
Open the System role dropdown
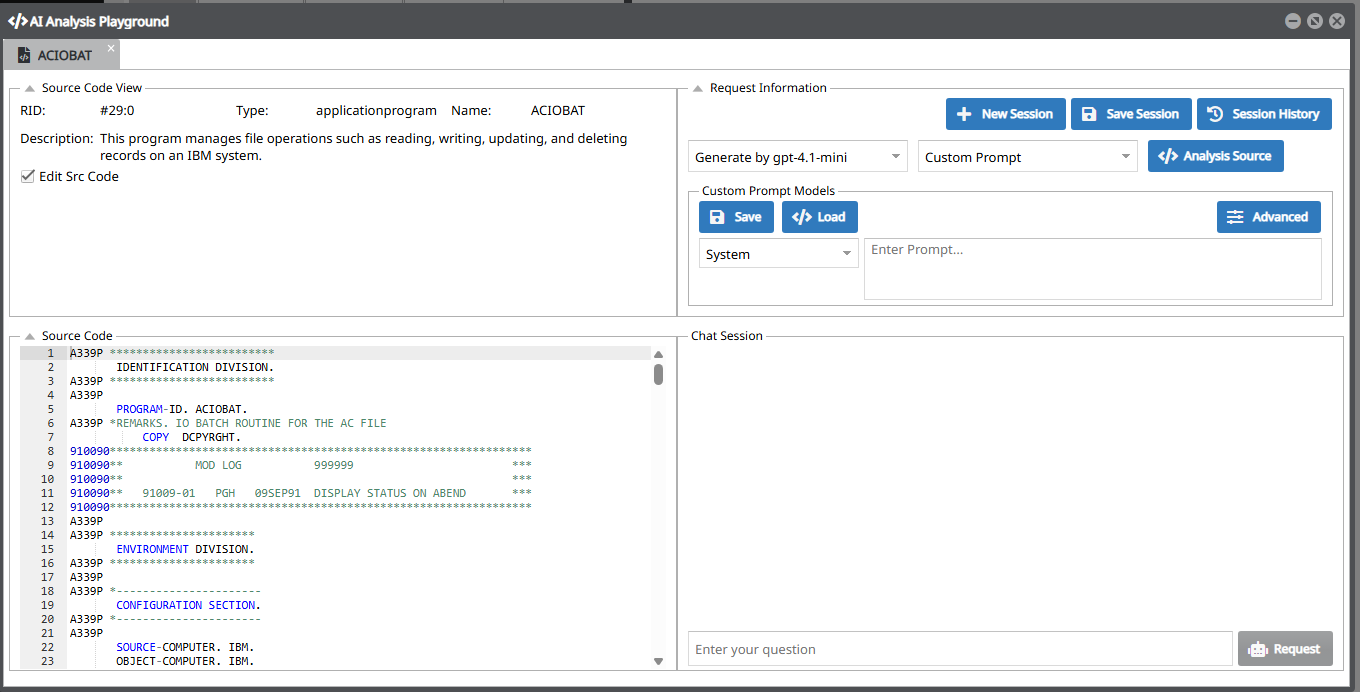click(778, 254)
